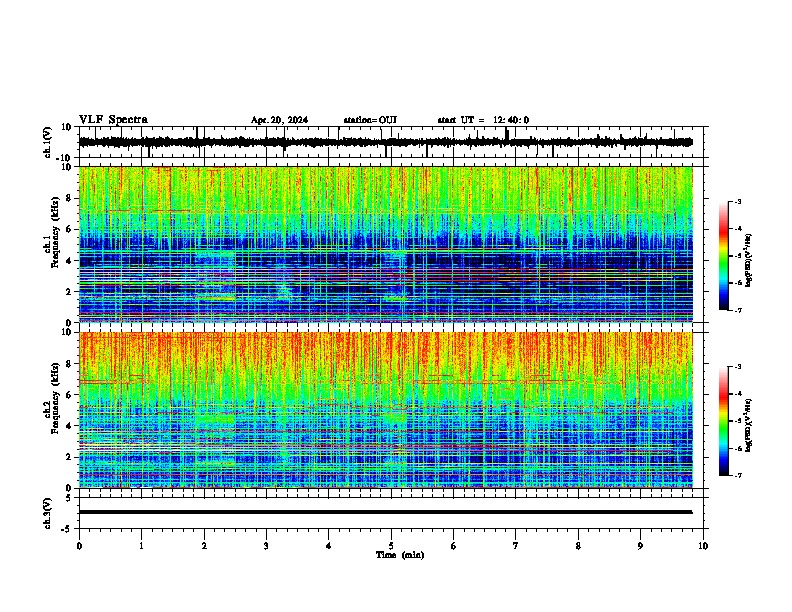The image size is (792, 612).
Task: Click the ch.1 frequency spectrogram image
Action: pos(385,244)
